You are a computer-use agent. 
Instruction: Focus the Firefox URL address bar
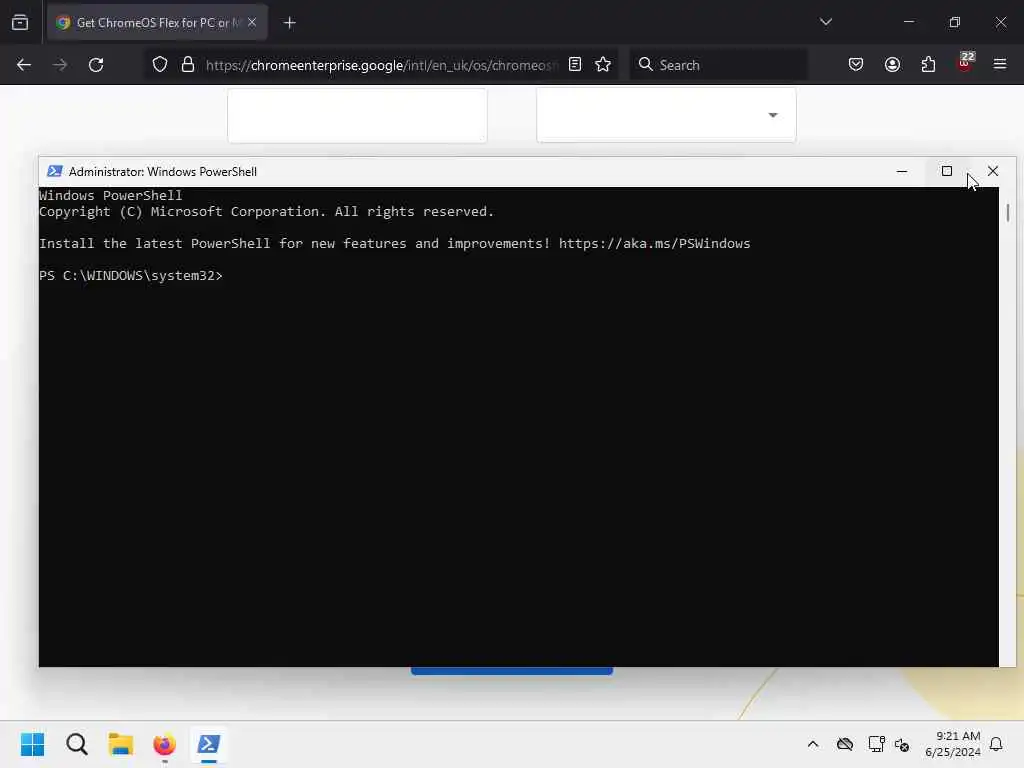point(381,65)
